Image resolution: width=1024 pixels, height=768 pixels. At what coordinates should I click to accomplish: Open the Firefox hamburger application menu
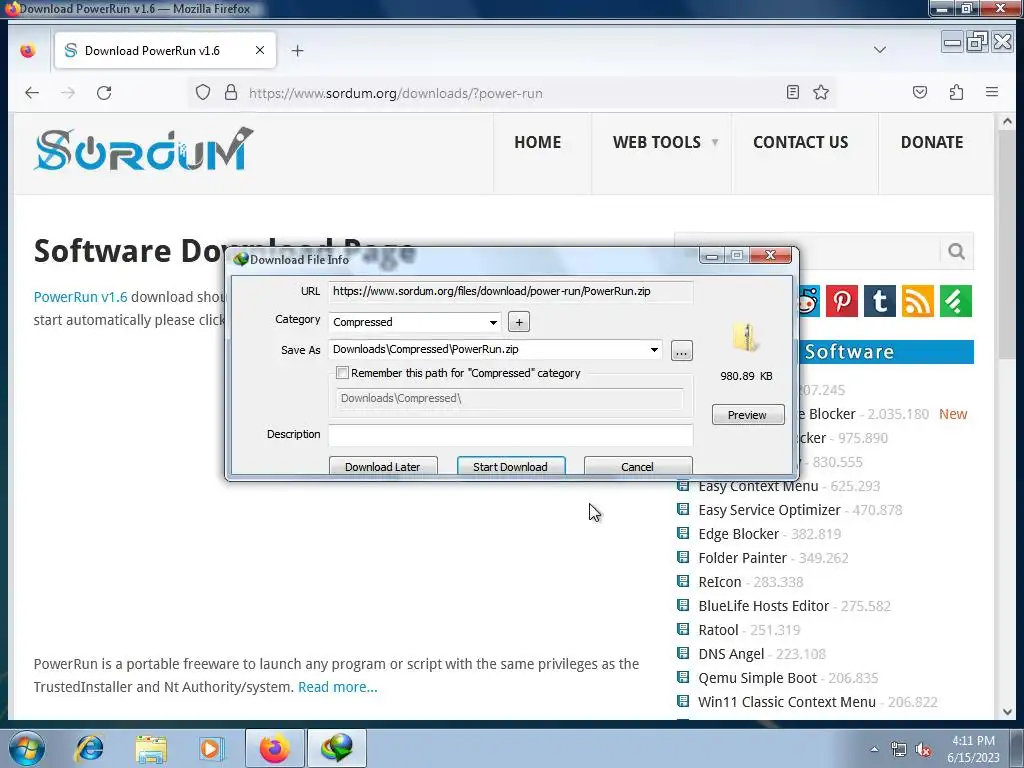point(991,93)
